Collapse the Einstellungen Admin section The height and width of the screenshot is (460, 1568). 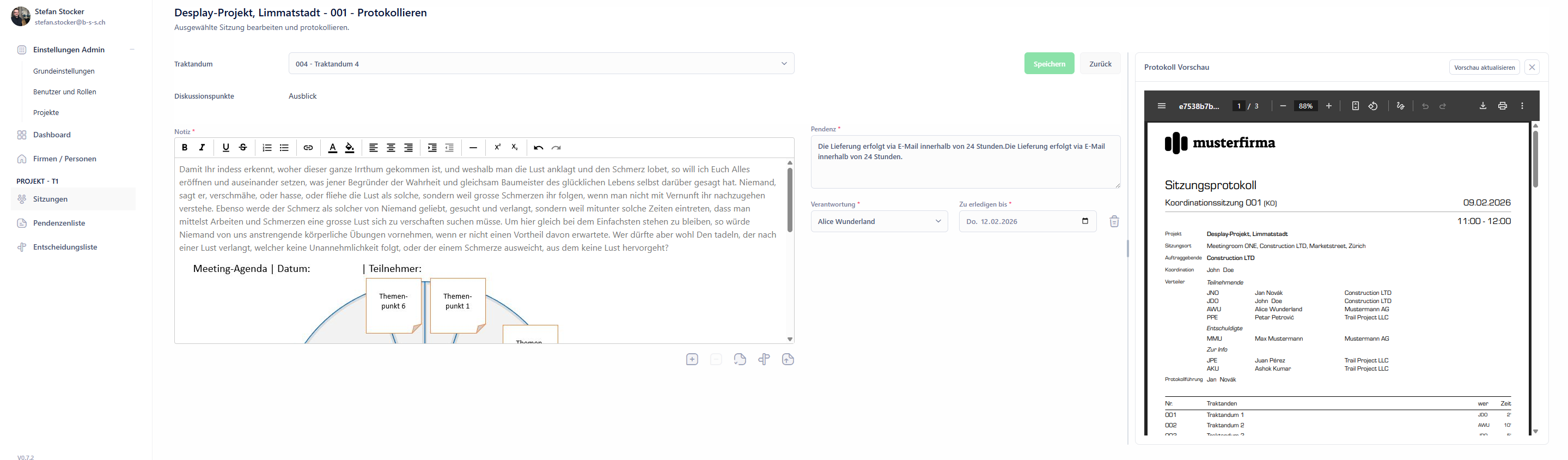(132, 50)
